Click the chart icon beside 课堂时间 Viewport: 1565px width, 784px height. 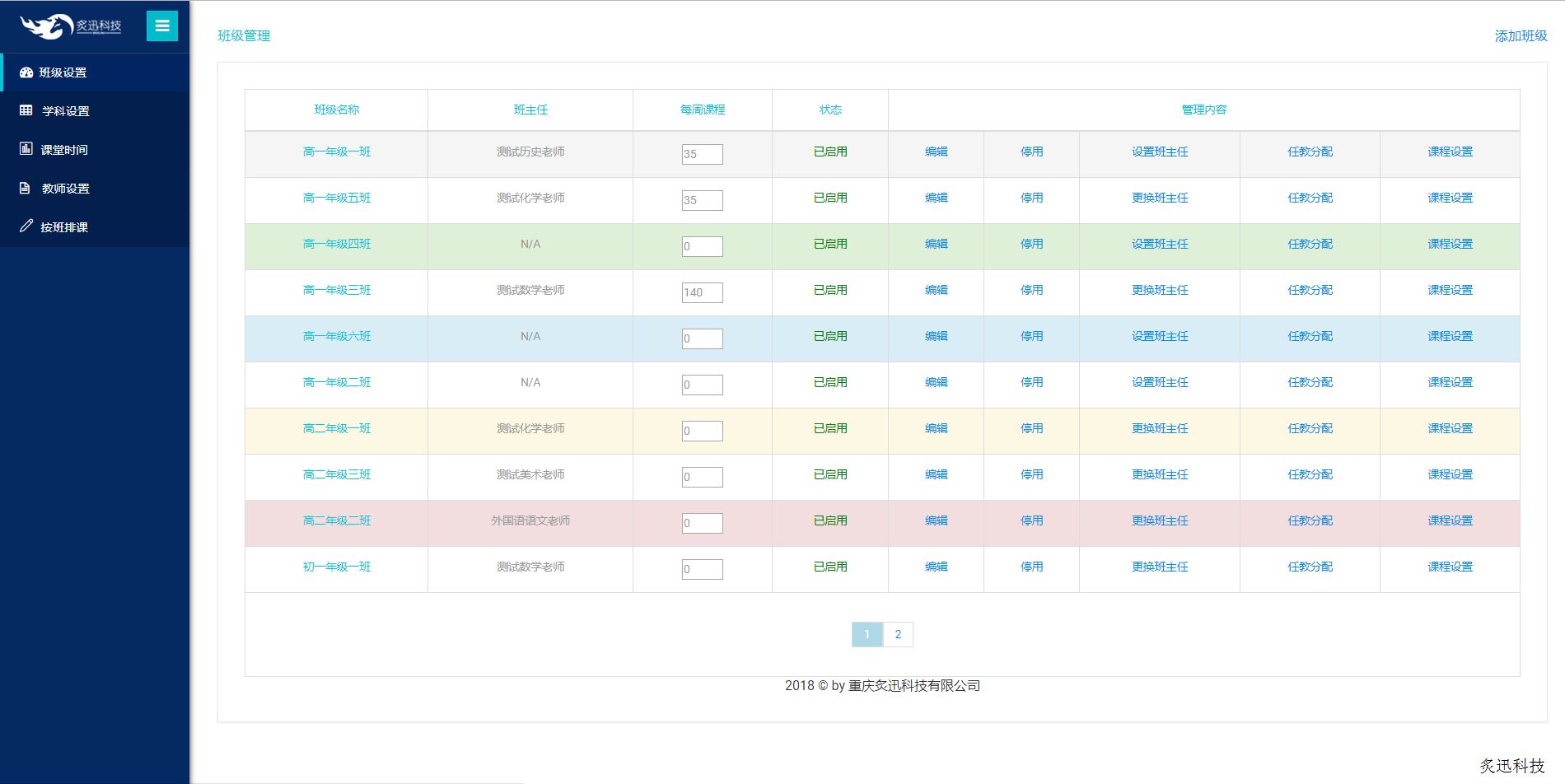[26, 149]
